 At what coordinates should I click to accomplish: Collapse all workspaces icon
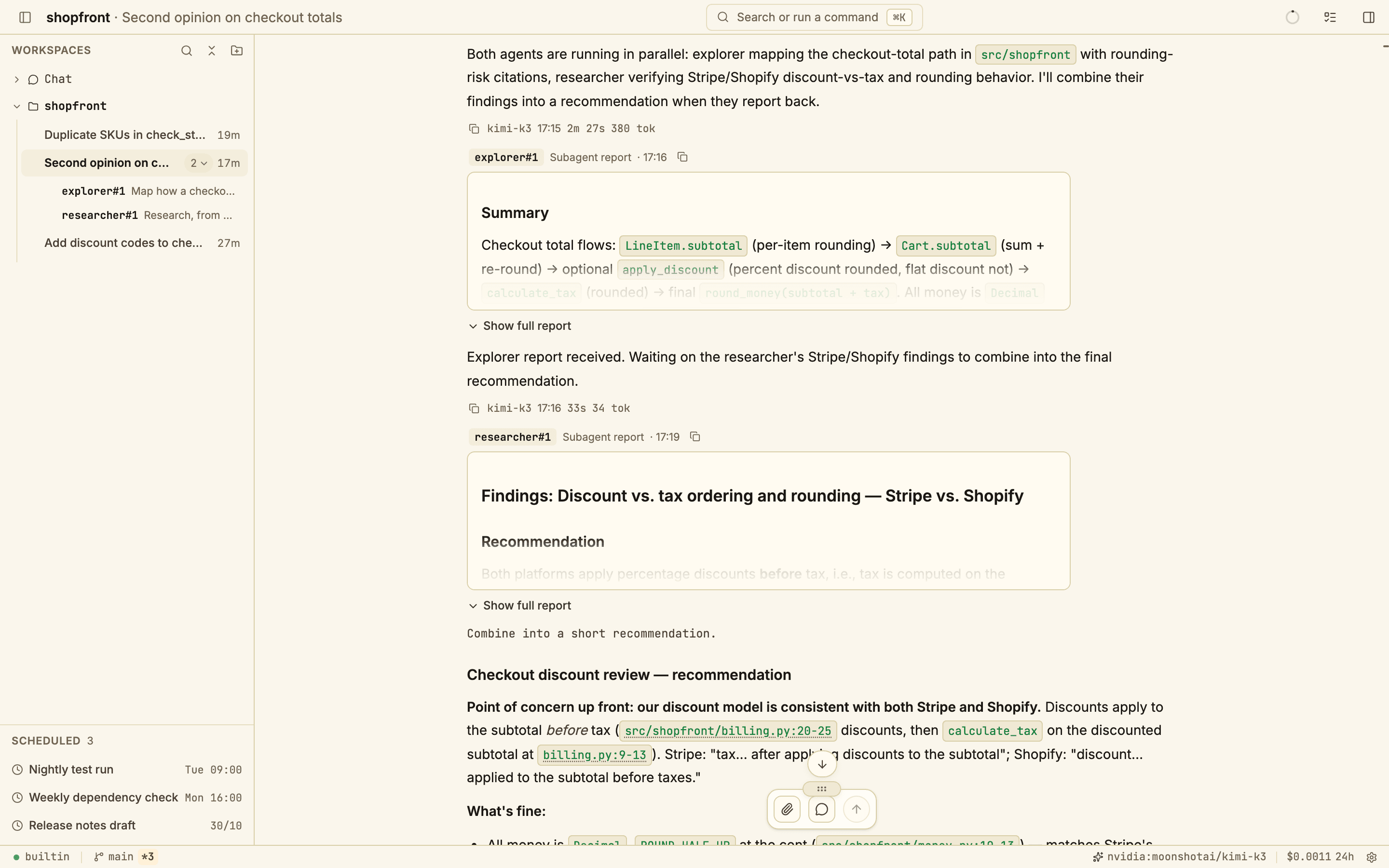click(212, 51)
